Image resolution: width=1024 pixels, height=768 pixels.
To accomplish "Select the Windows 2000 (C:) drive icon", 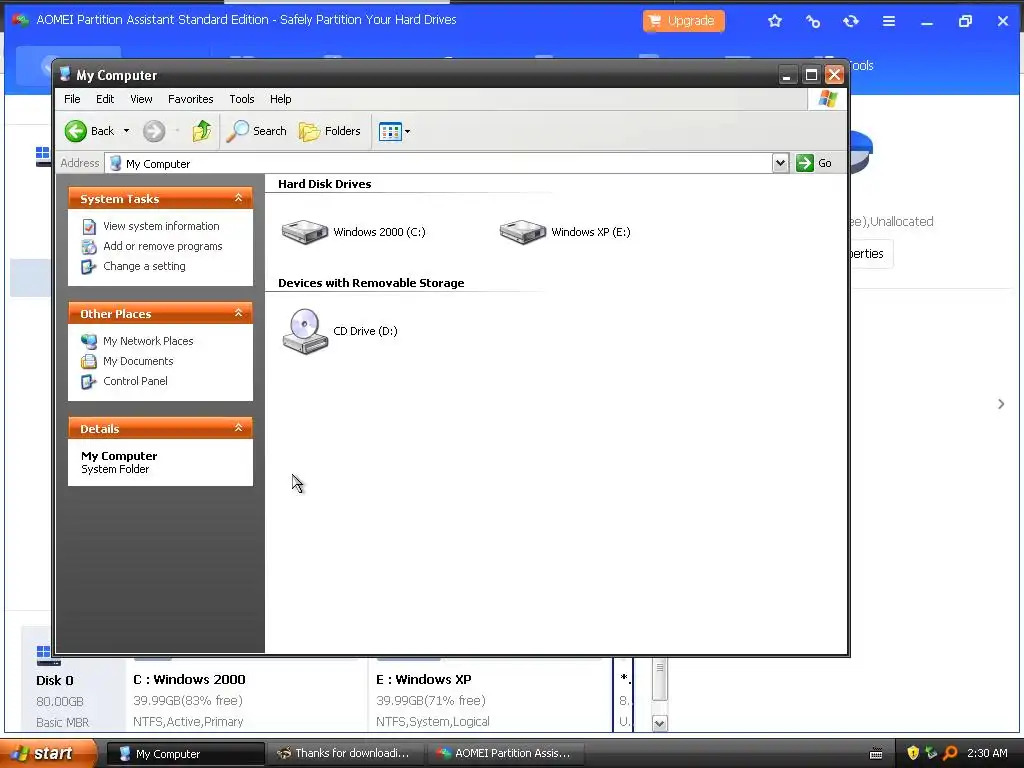I will point(304,232).
